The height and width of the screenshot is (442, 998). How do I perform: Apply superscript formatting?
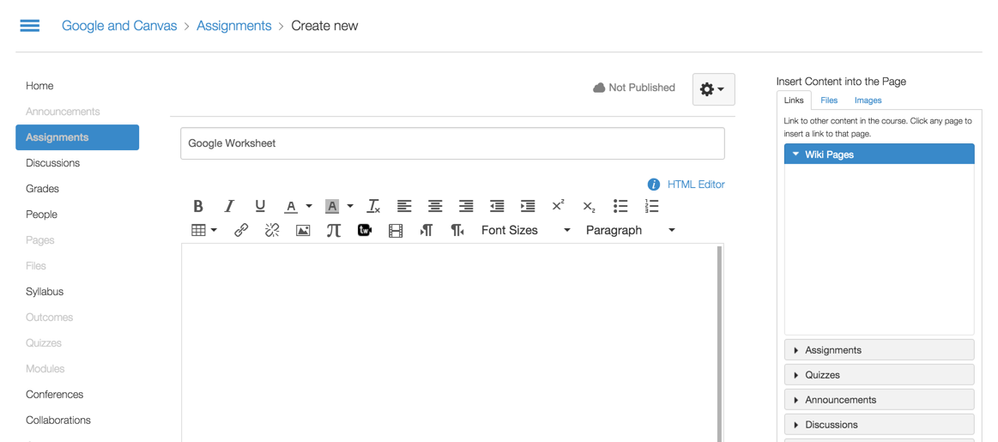point(558,205)
